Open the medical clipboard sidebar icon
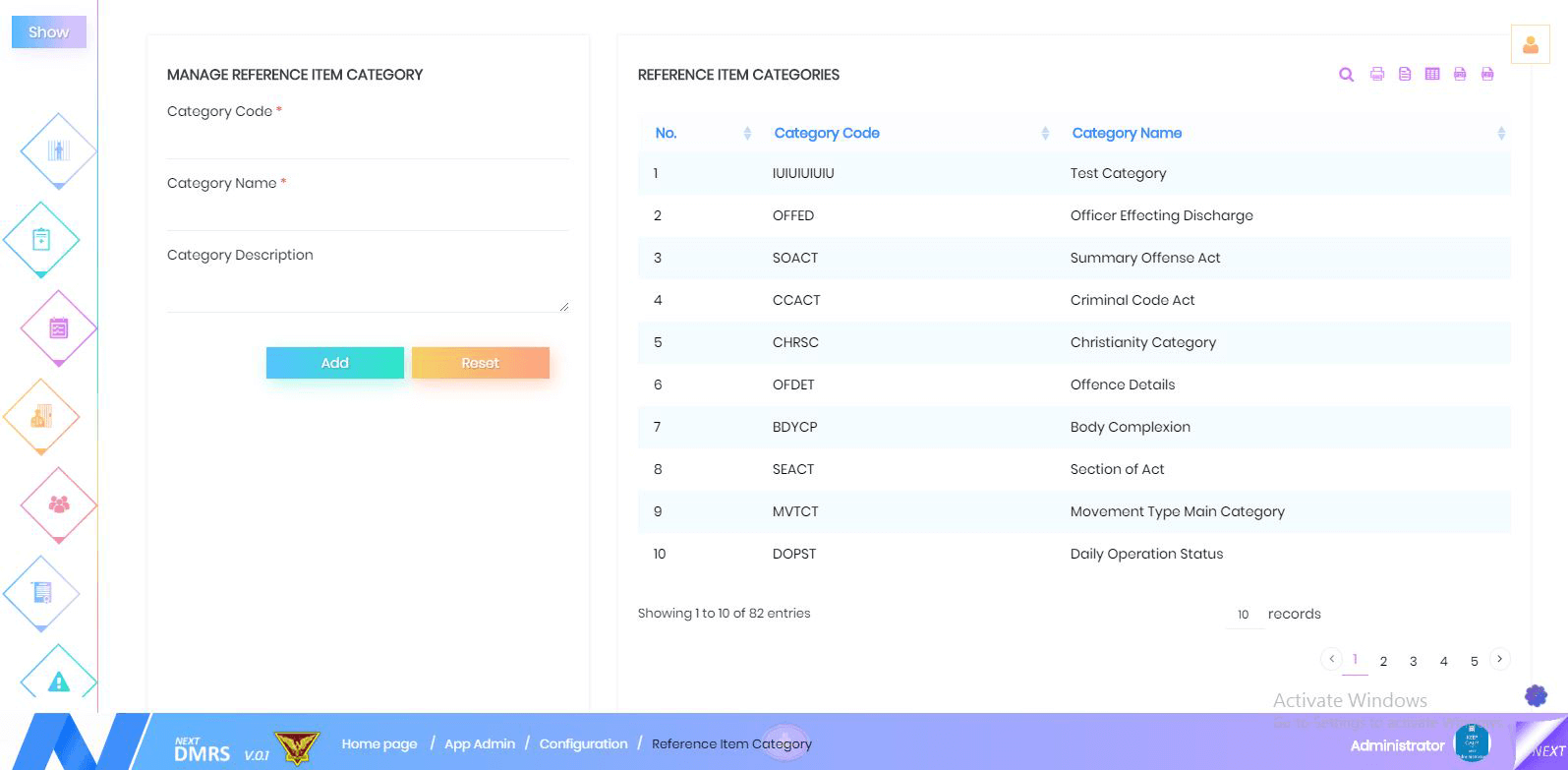The image size is (1568, 770). 41,239
